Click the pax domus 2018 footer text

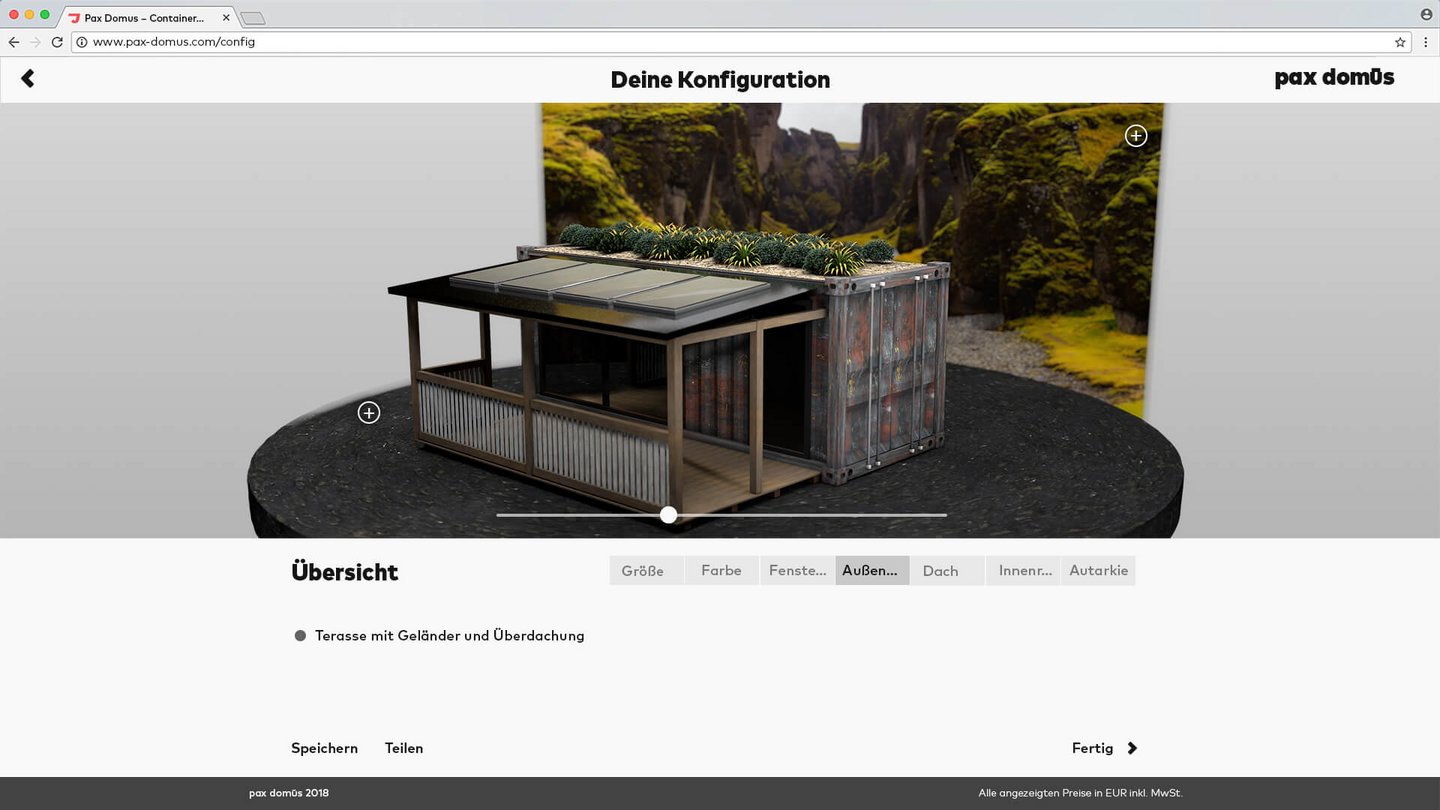click(289, 793)
